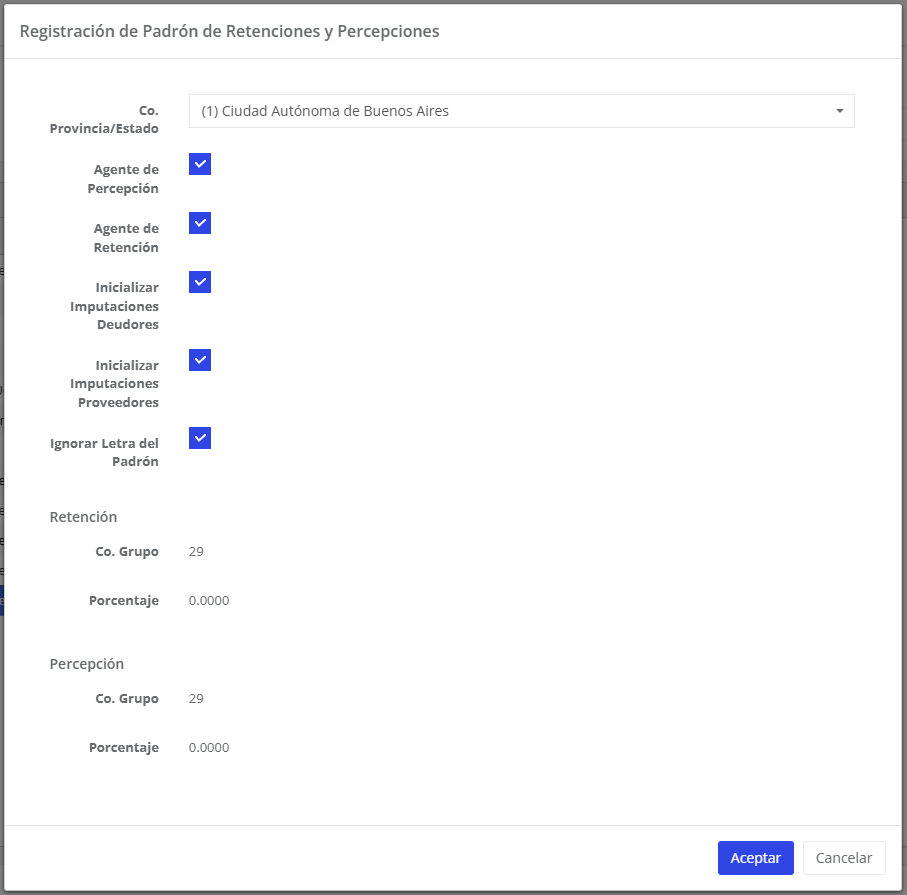This screenshot has height=895, width=907.
Task: Select the Retención Co. Grupo value
Action: pos(196,551)
